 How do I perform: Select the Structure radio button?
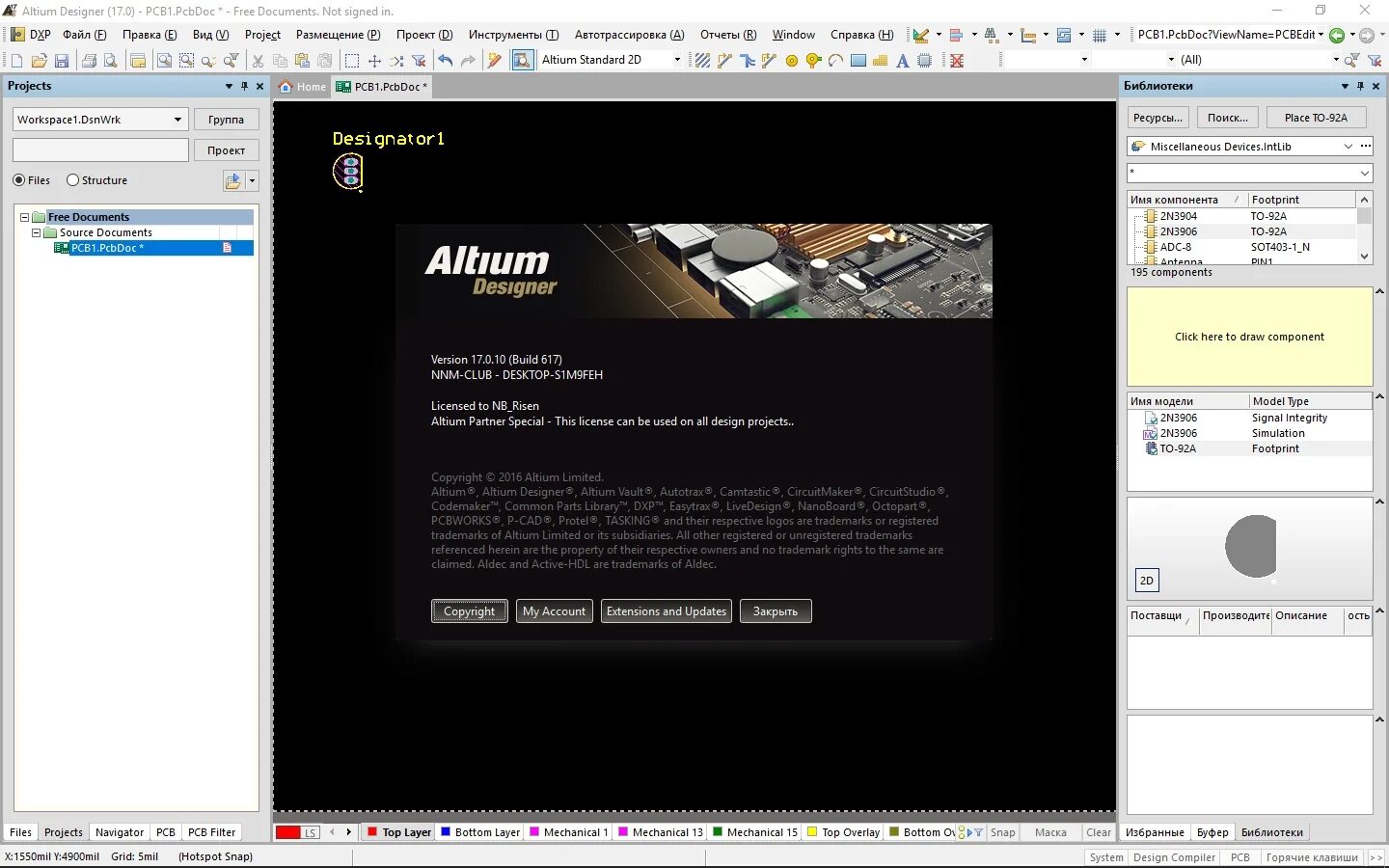(72, 180)
